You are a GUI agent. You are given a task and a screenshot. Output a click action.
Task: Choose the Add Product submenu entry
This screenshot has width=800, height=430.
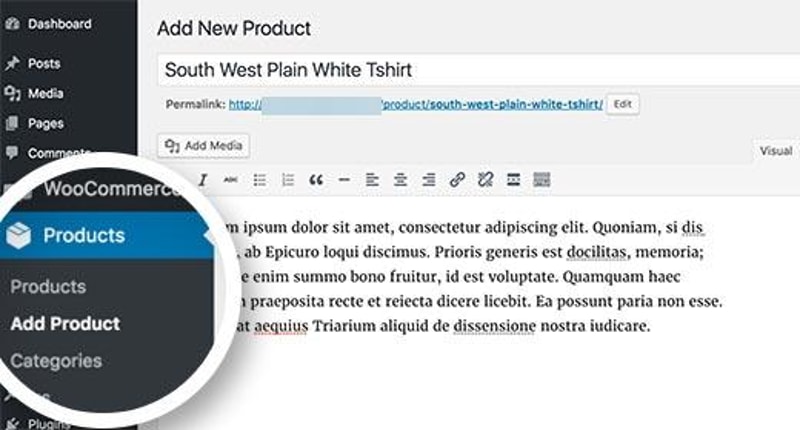pos(65,323)
